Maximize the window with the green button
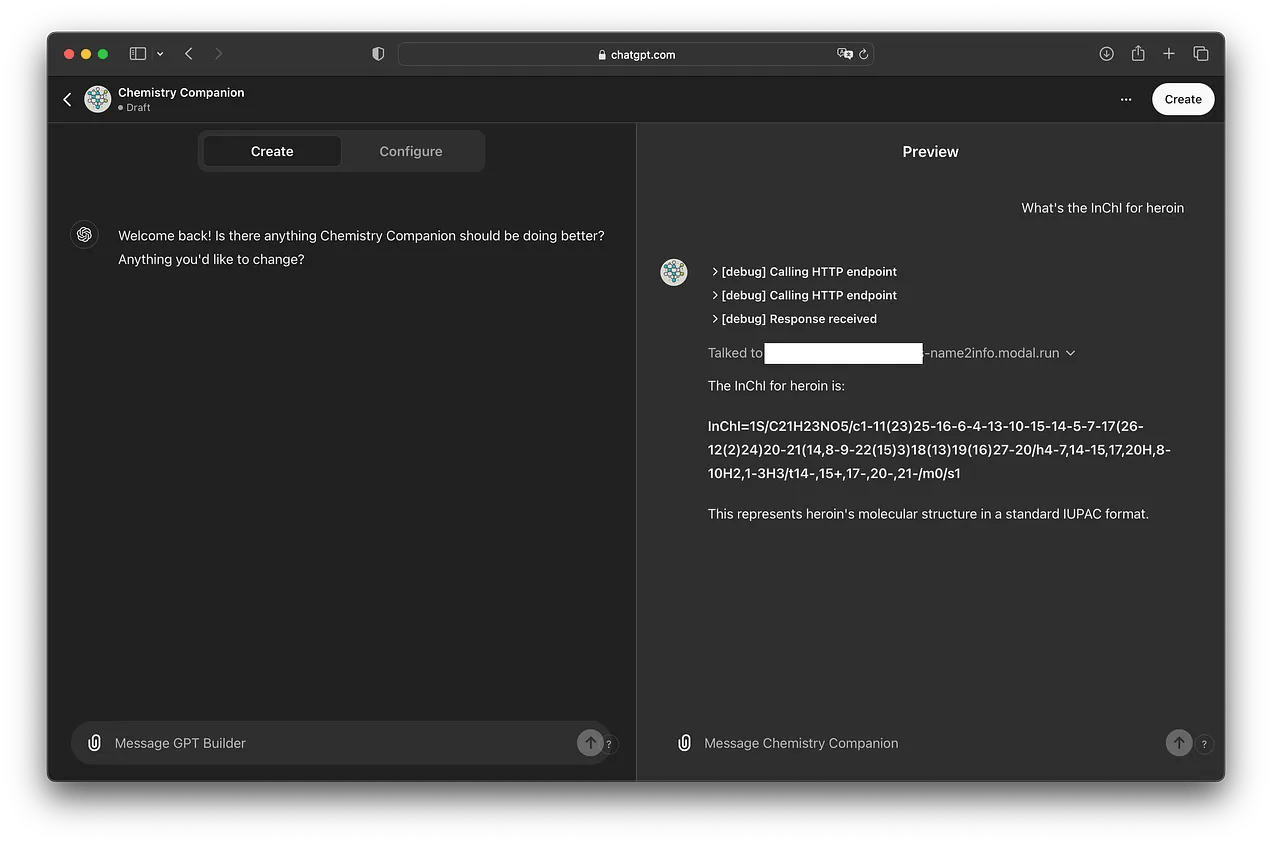This screenshot has height=844, width=1272. coord(102,54)
